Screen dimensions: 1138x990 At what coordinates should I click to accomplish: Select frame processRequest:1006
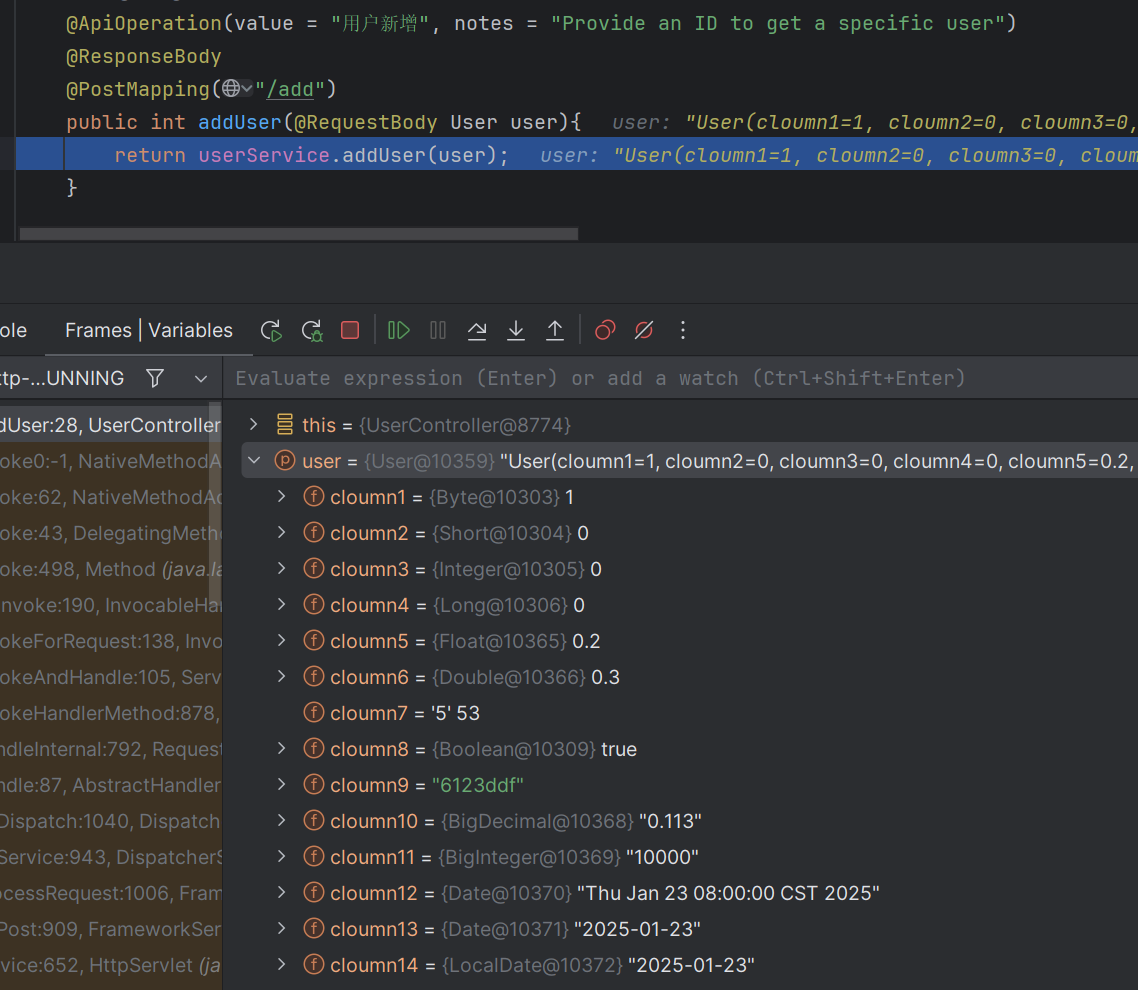(110, 893)
